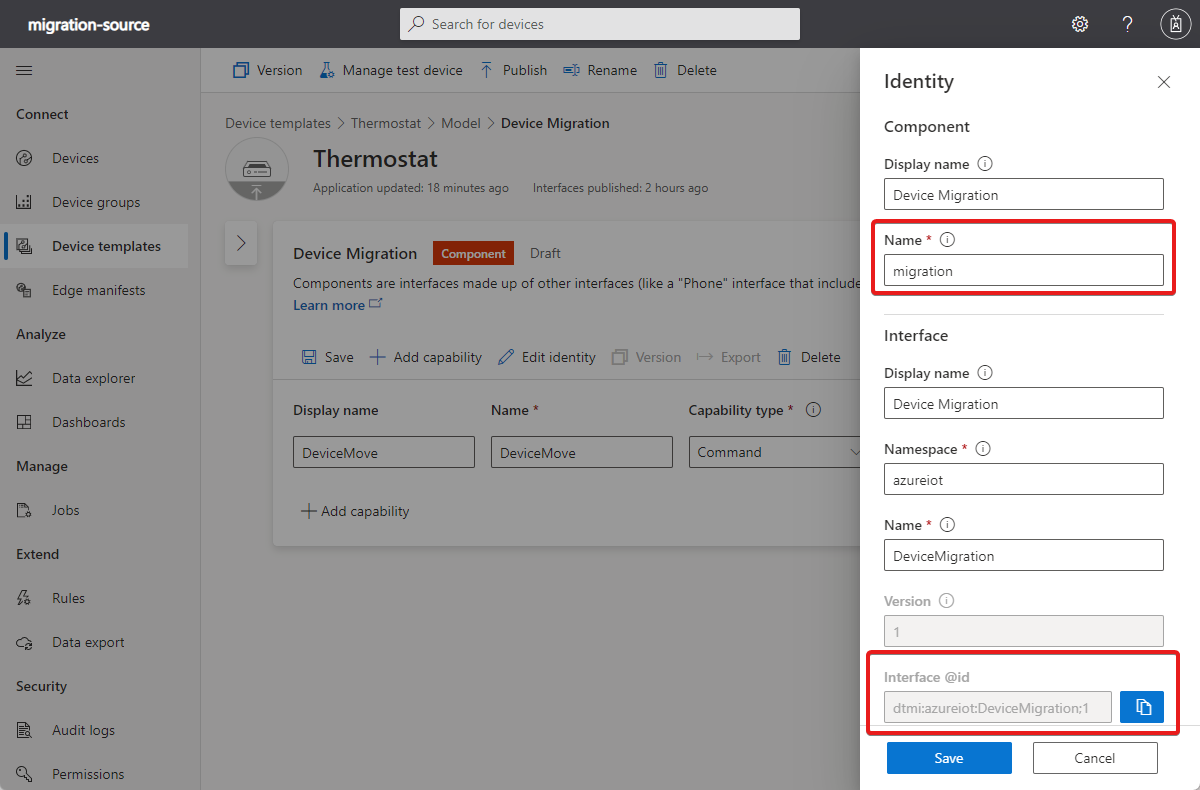Go to Device groups

click(x=94, y=202)
